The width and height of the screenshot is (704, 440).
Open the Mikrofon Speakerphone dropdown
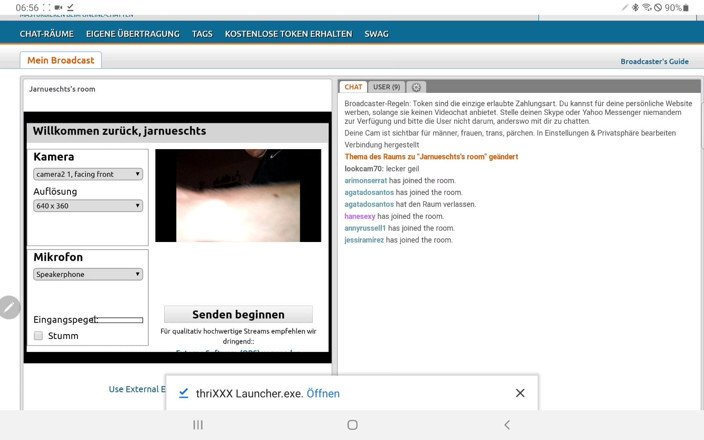point(88,274)
